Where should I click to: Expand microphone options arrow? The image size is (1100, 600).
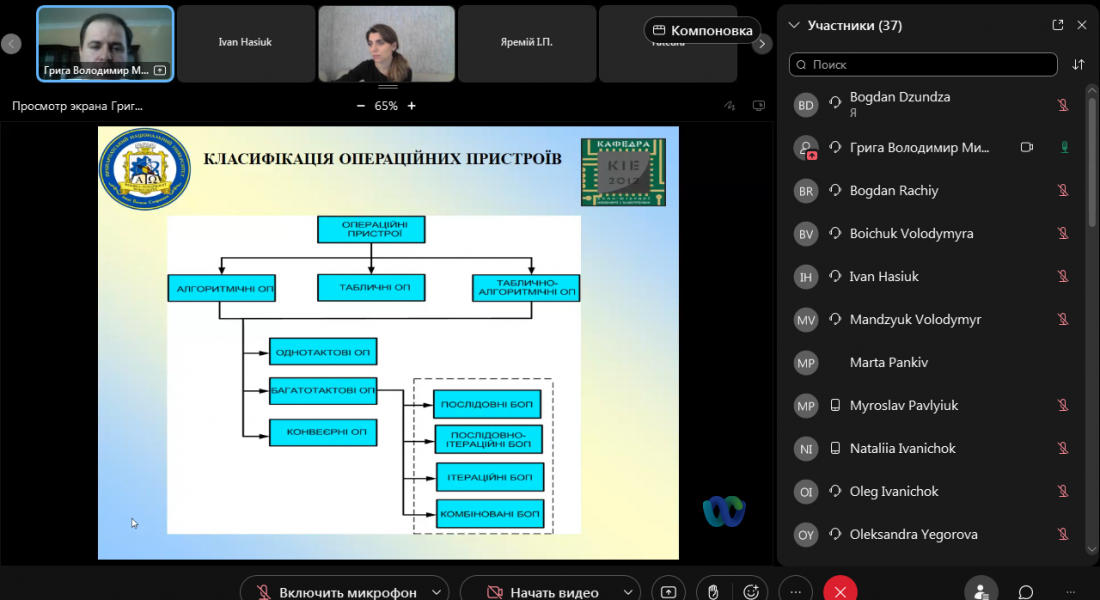pos(435,592)
